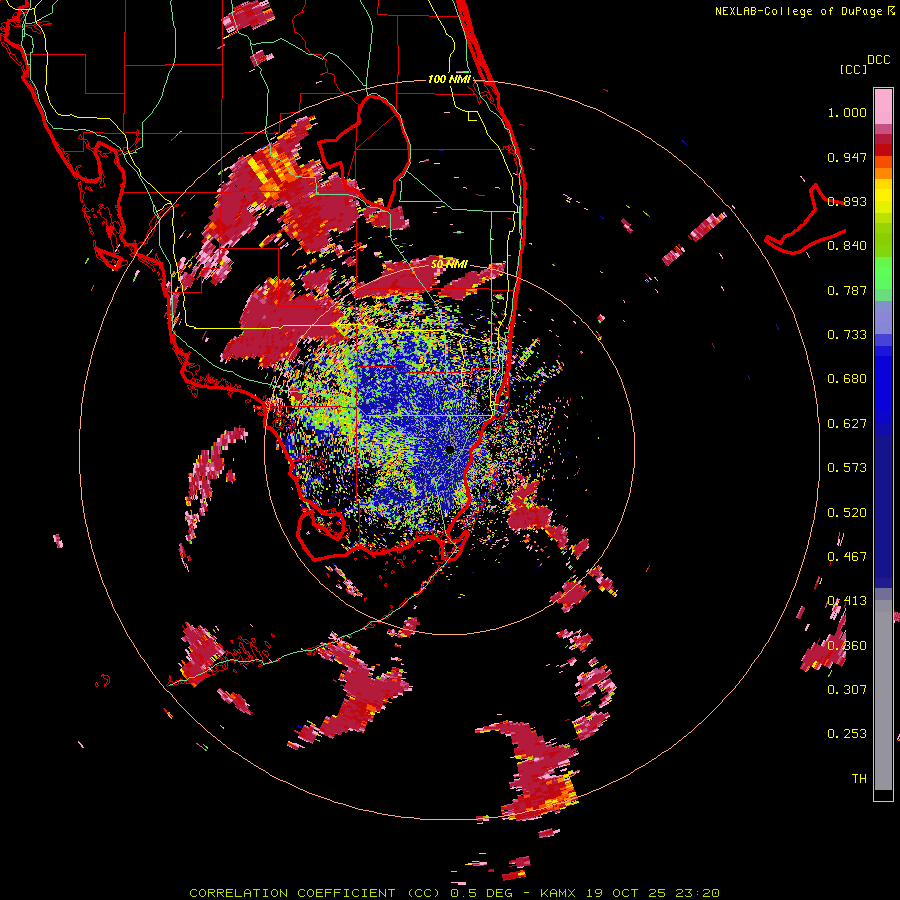Select the 0.520 scale value
Screen dimensions: 900x900
[x=847, y=513]
